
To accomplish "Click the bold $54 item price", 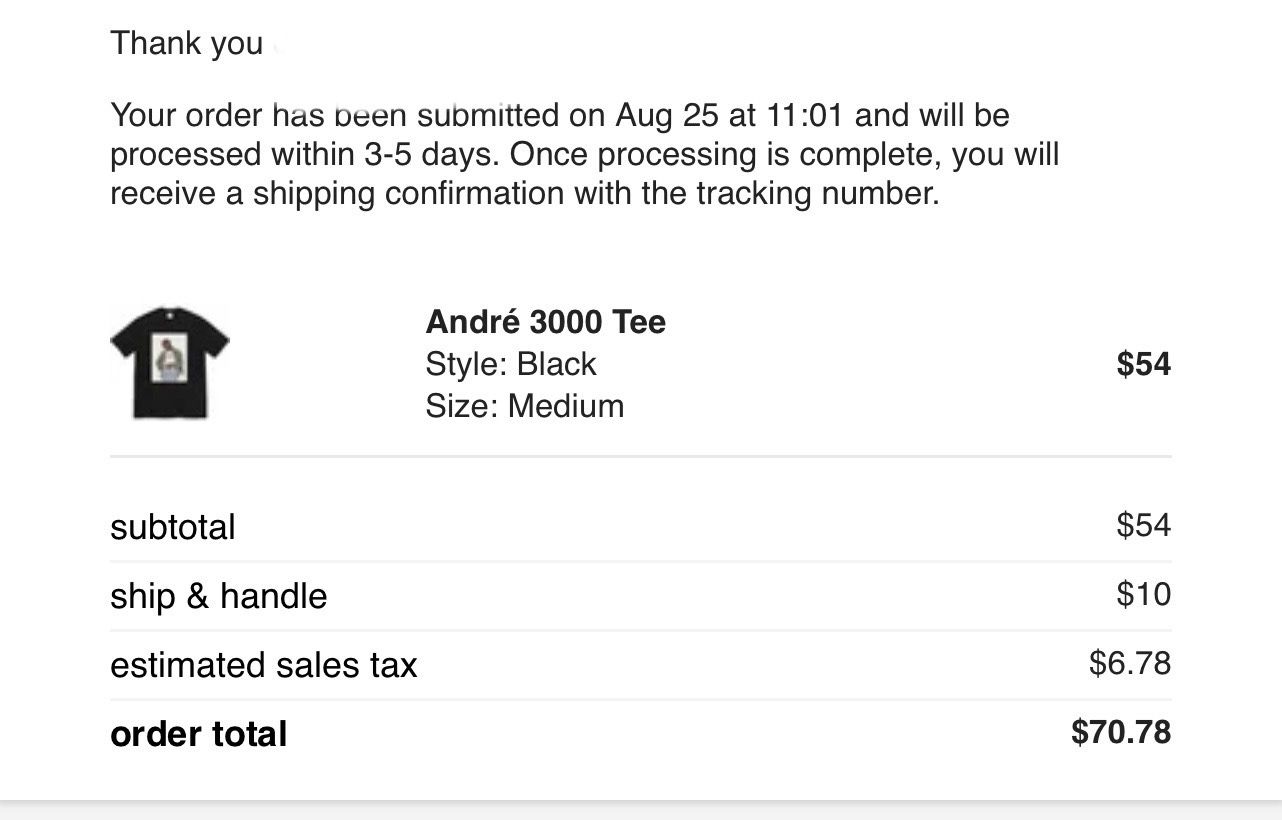I will coord(1143,364).
